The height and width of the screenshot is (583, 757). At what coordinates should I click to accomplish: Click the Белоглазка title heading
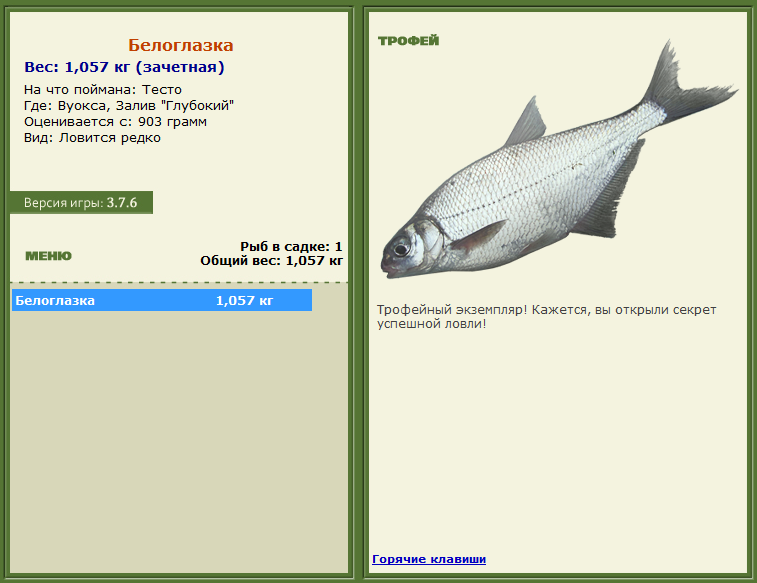[181, 45]
